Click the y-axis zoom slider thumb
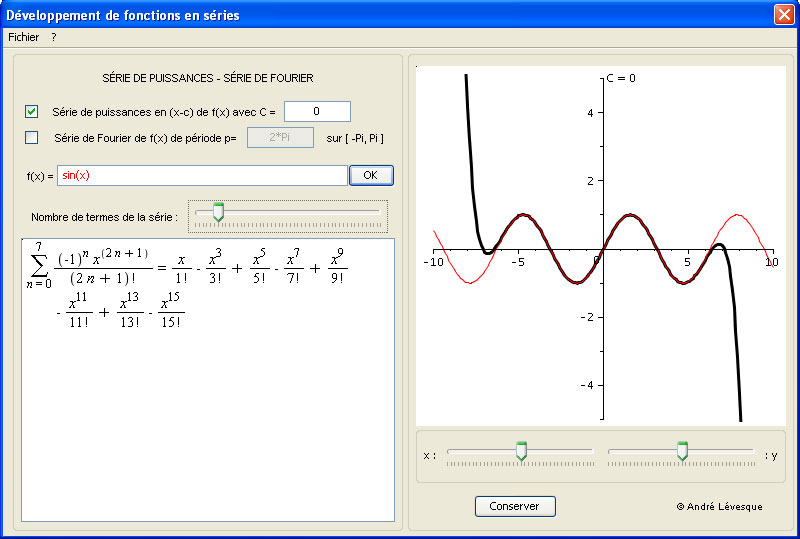The image size is (800, 539). [683, 451]
